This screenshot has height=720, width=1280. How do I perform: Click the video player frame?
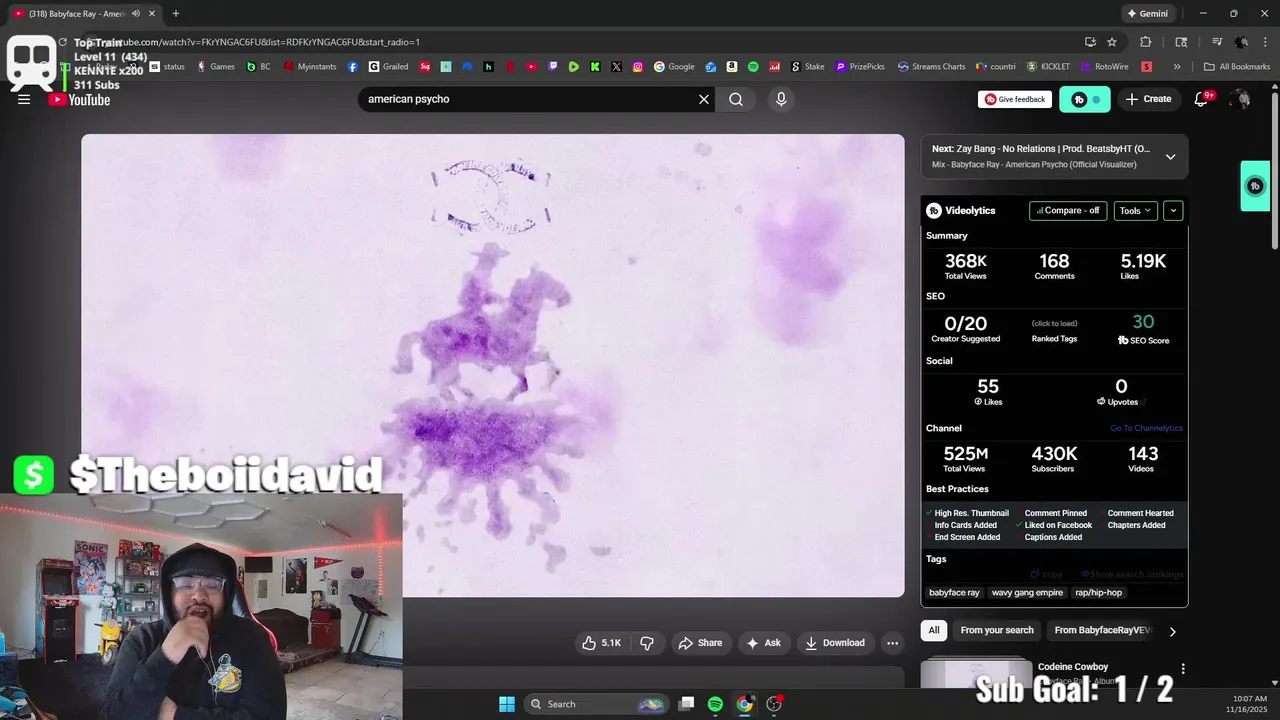pos(493,365)
